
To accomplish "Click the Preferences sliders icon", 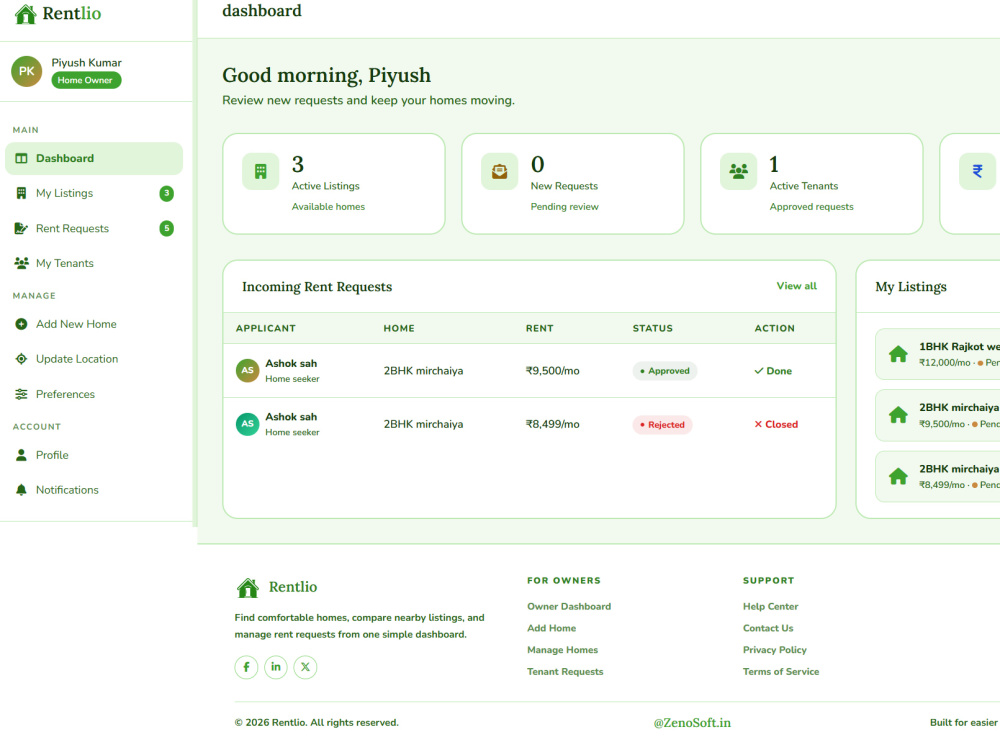I will tap(21, 394).
